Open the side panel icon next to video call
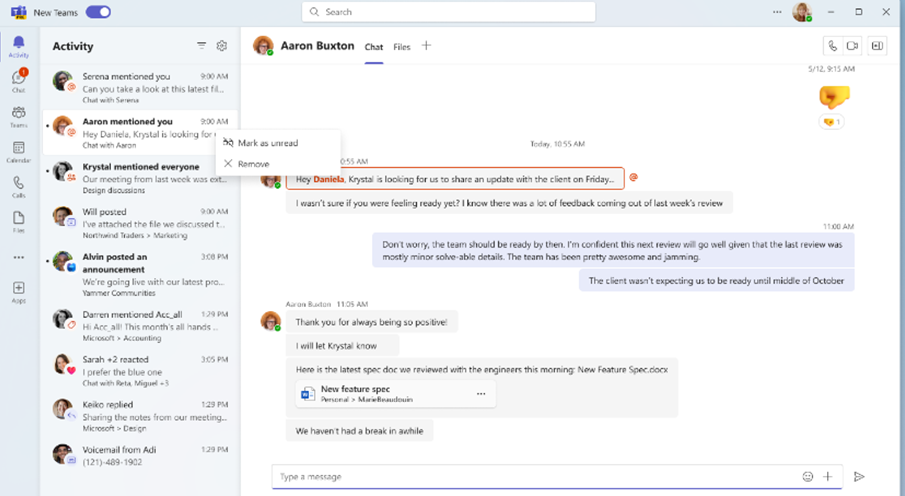 pyautogui.click(x=877, y=46)
